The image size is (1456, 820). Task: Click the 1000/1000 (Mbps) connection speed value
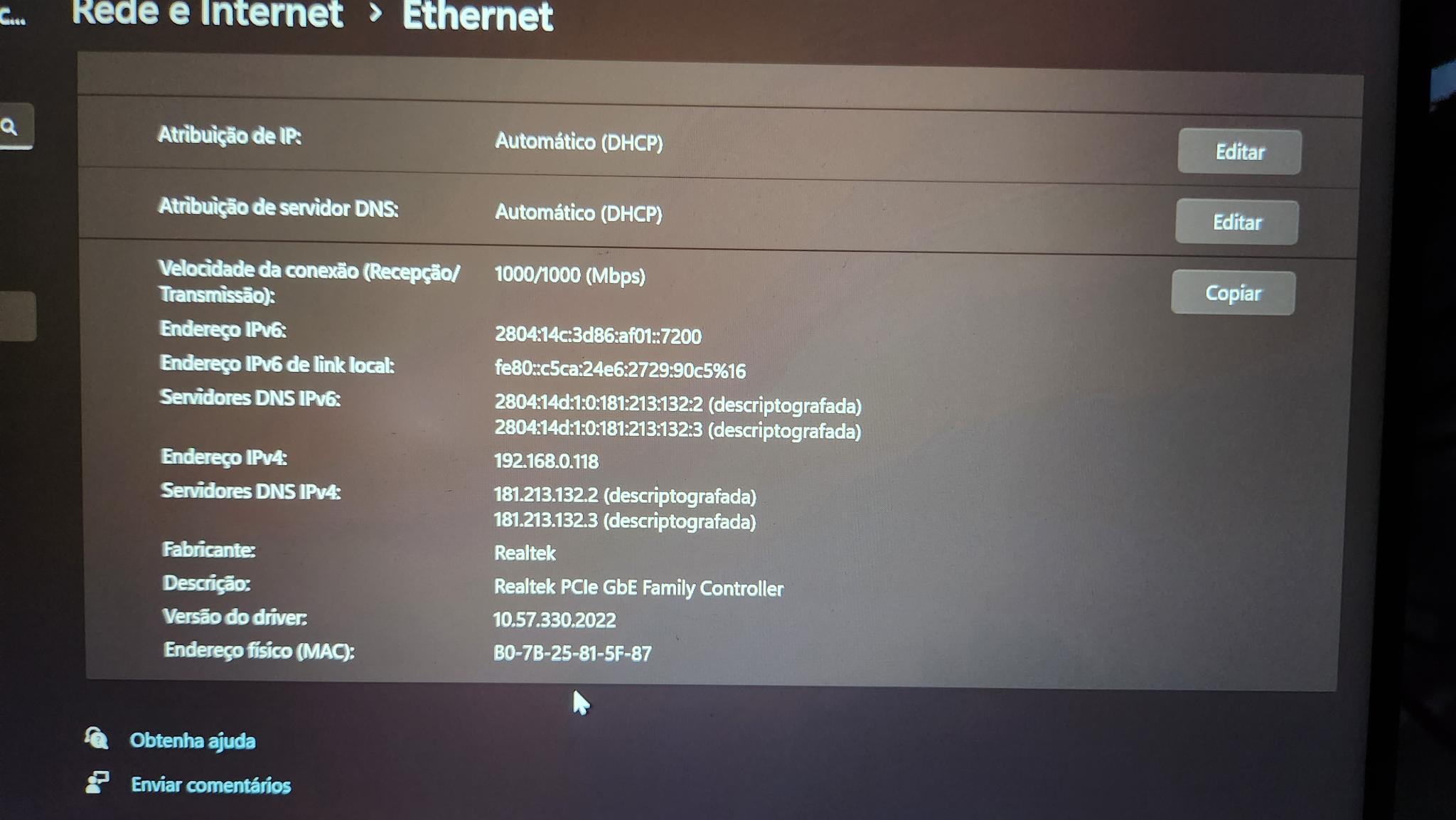pyautogui.click(x=569, y=275)
